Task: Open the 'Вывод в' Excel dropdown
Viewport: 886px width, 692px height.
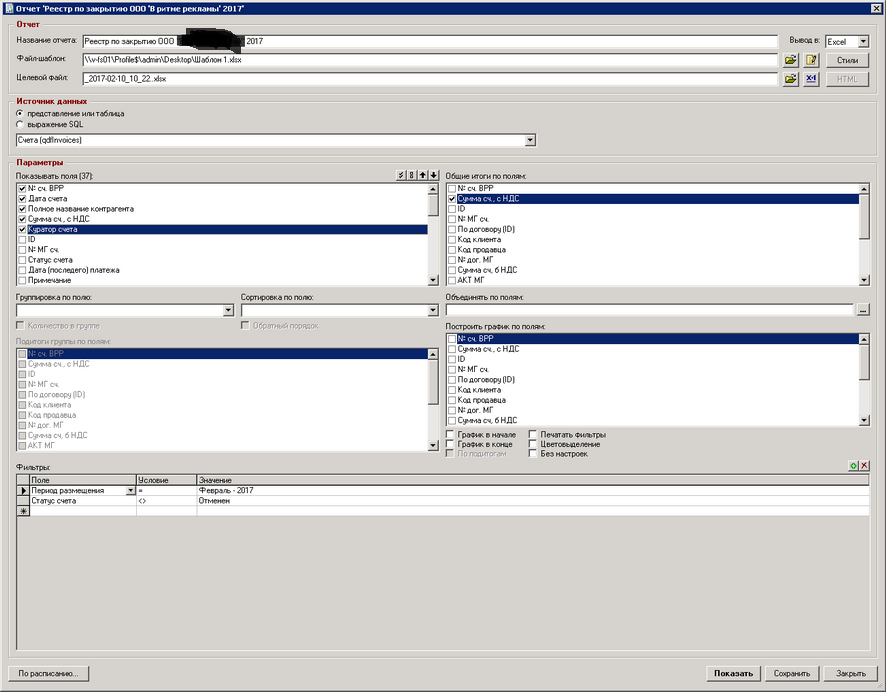Action: pos(863,42)
